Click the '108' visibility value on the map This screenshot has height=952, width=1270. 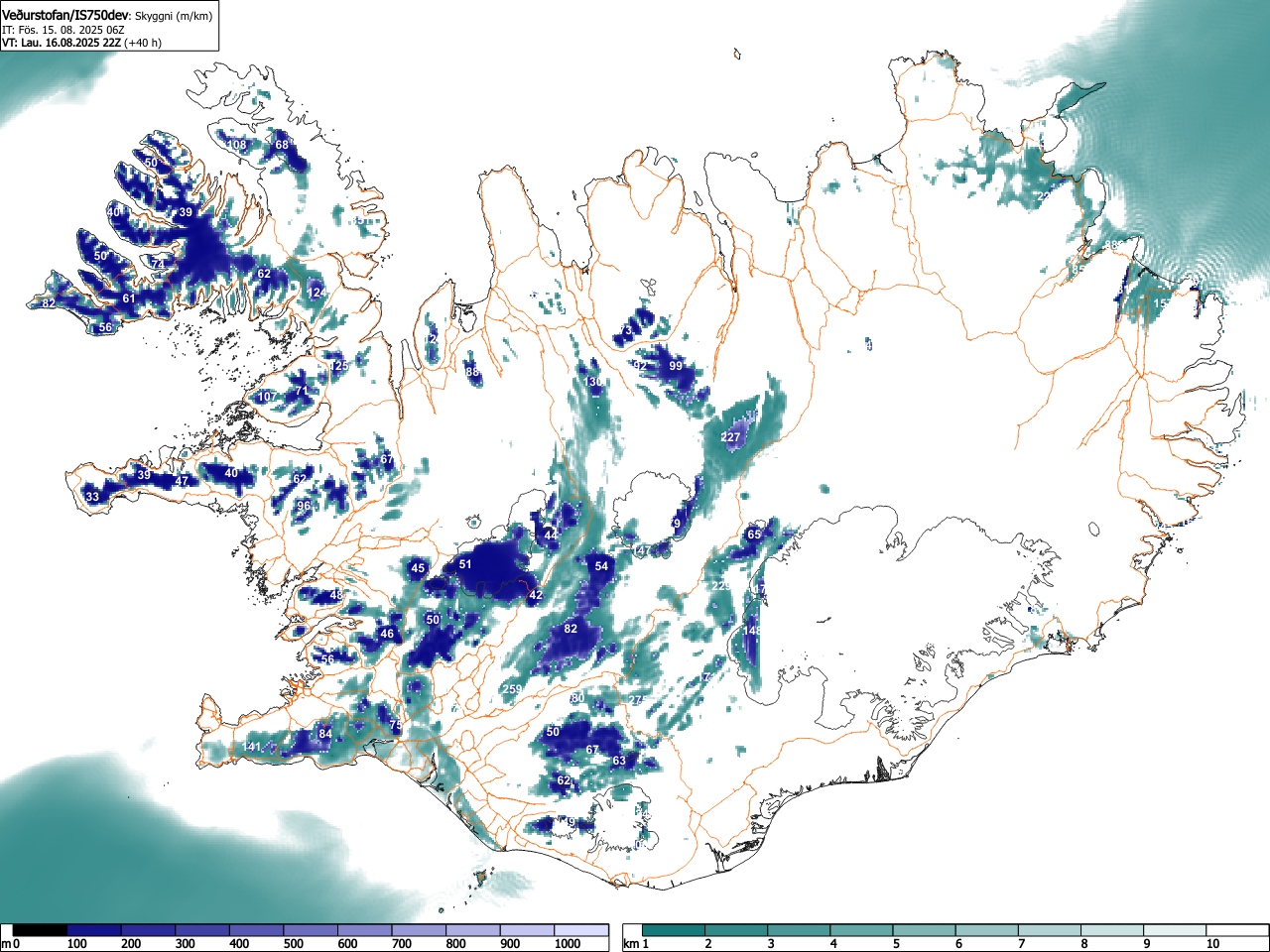tap(236, 146)
